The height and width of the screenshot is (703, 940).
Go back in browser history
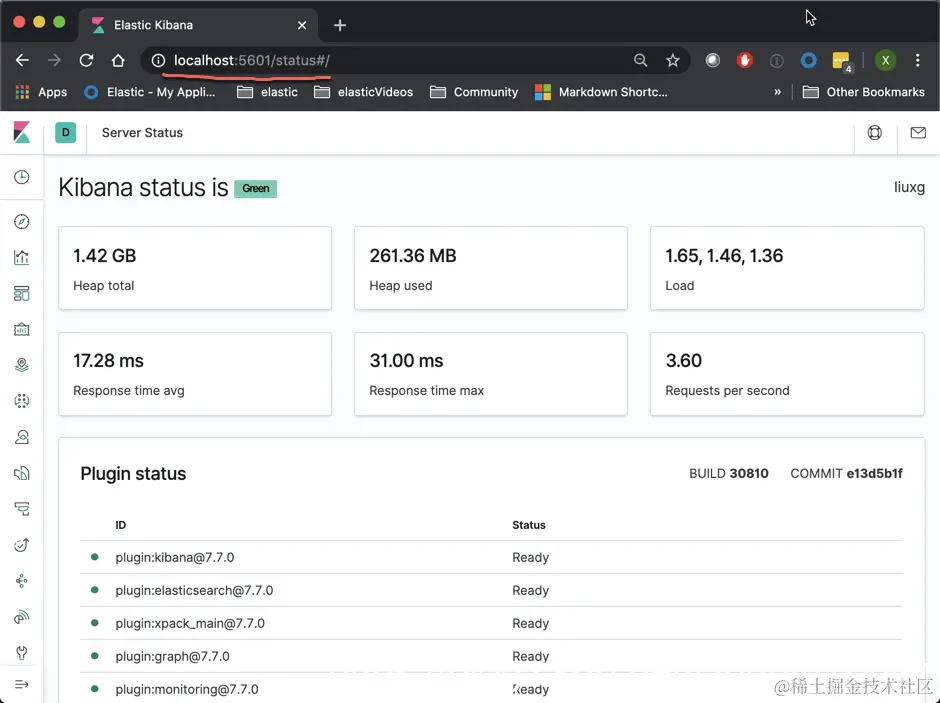point(22,60)
